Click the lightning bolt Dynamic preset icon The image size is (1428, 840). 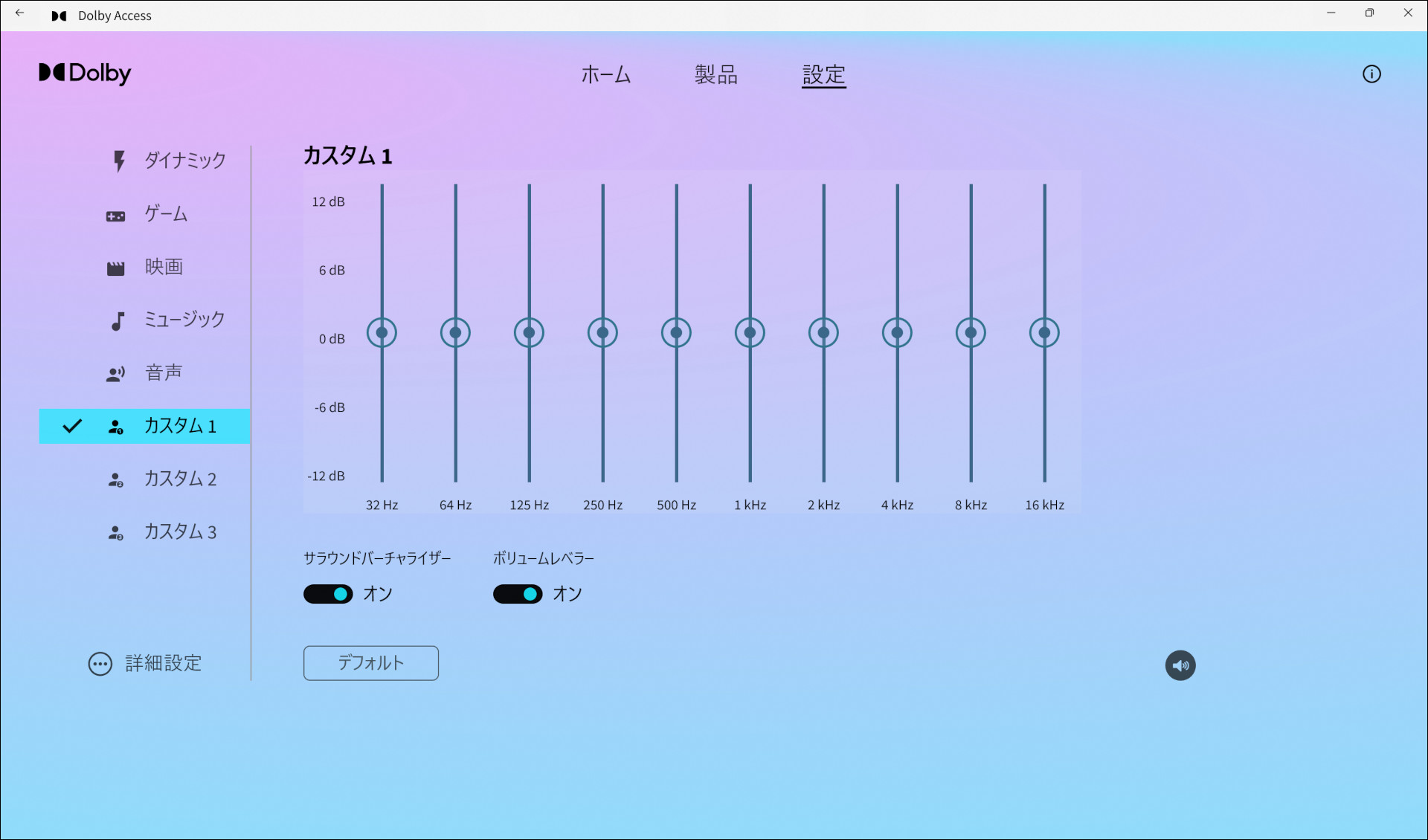pos(118,161)
